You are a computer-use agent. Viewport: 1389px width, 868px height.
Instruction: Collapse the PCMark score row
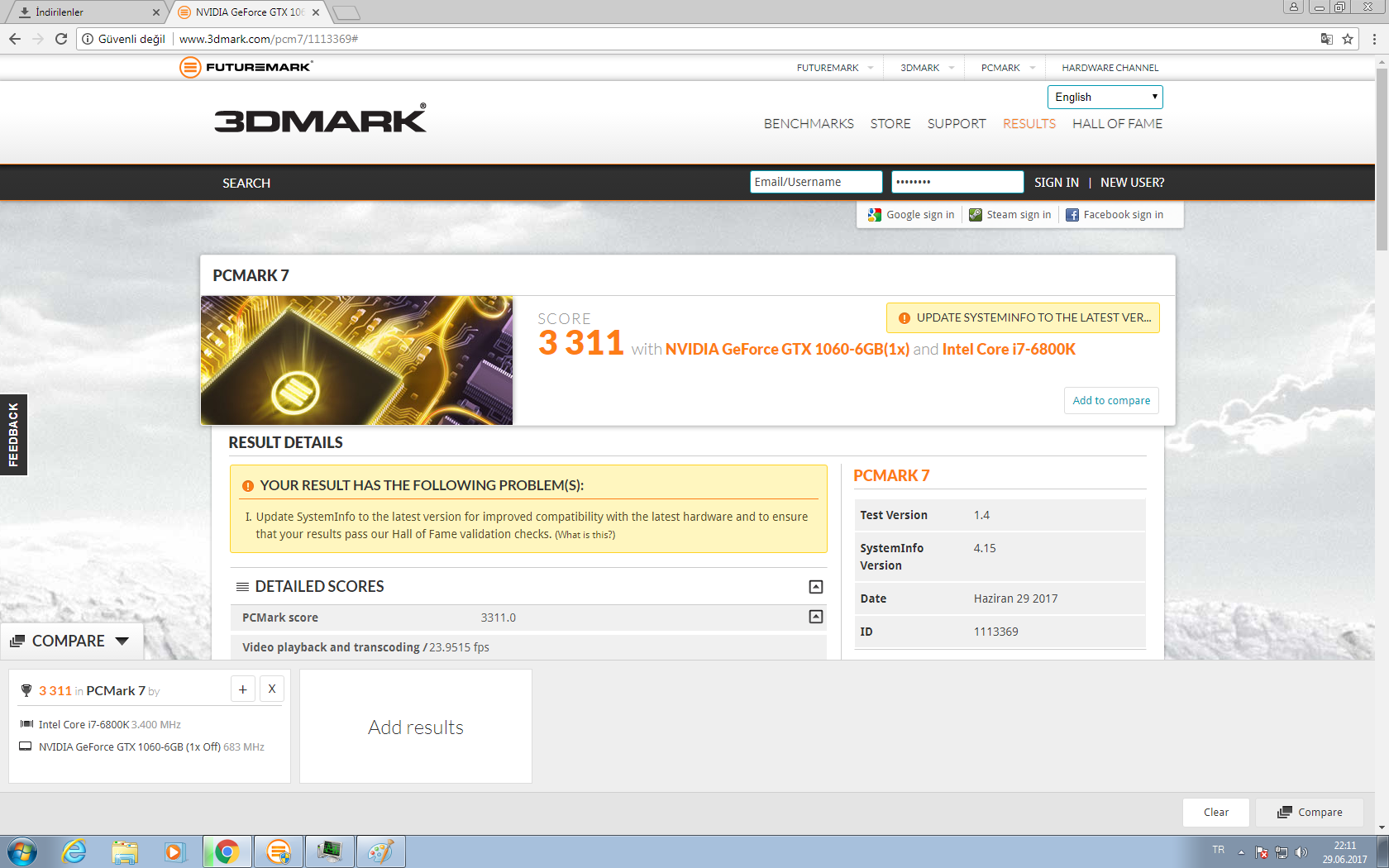point(816,617)
